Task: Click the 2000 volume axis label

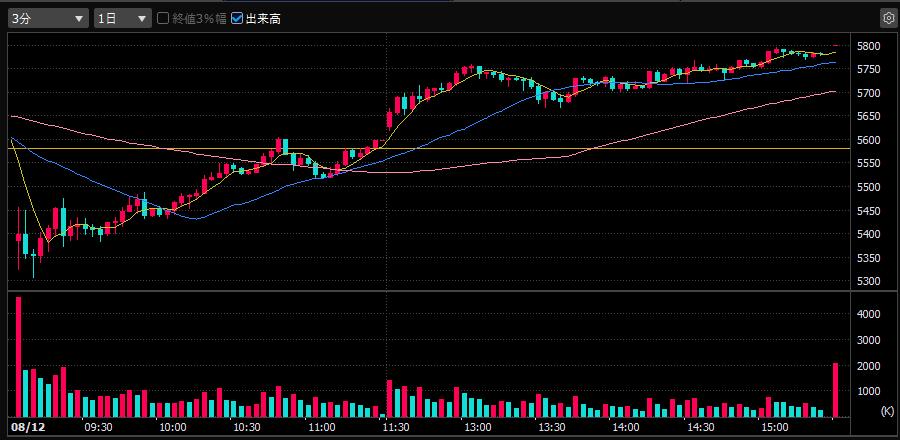Action: pos(867,365)
